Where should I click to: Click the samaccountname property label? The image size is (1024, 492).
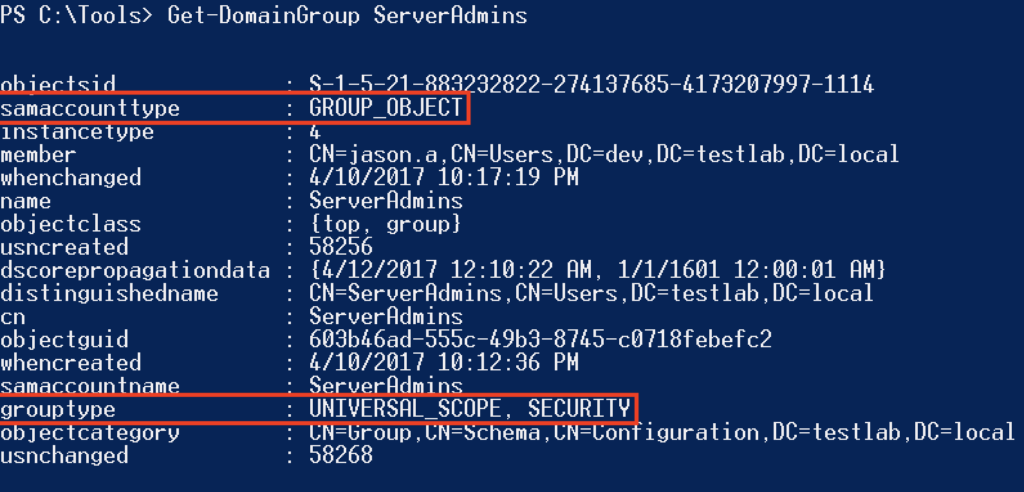point(89,385)
